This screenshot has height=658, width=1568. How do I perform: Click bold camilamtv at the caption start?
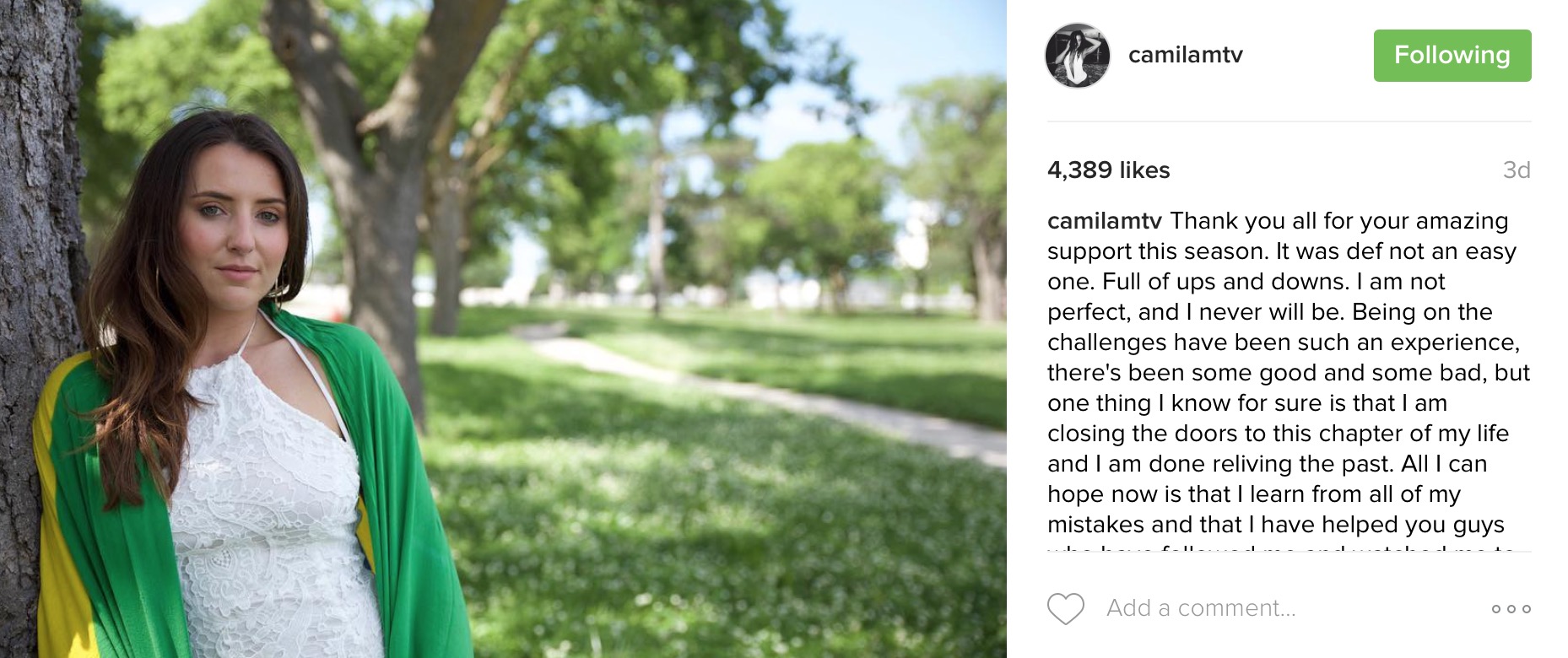pyautogui.click(x=1105, y=221)
